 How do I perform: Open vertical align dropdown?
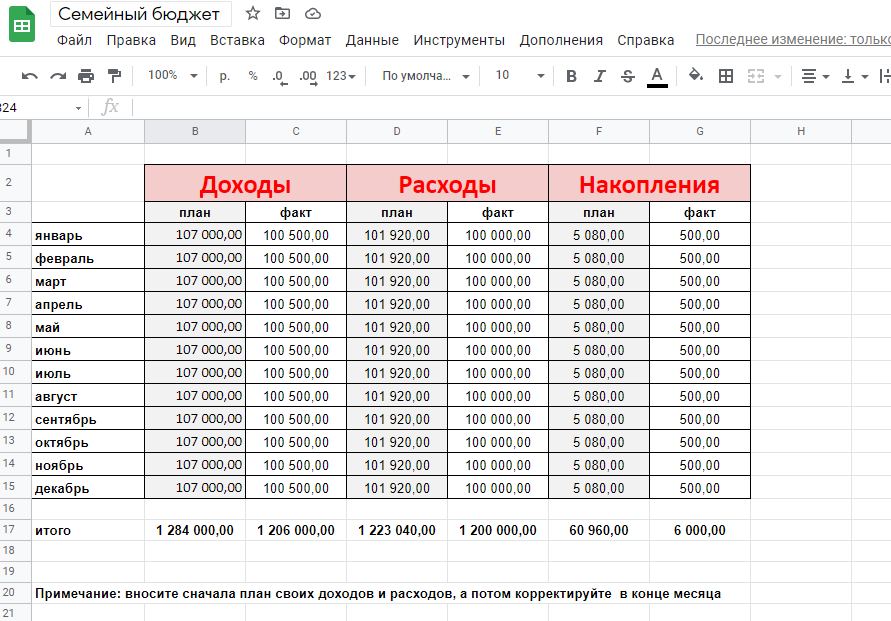pos(855,76)
